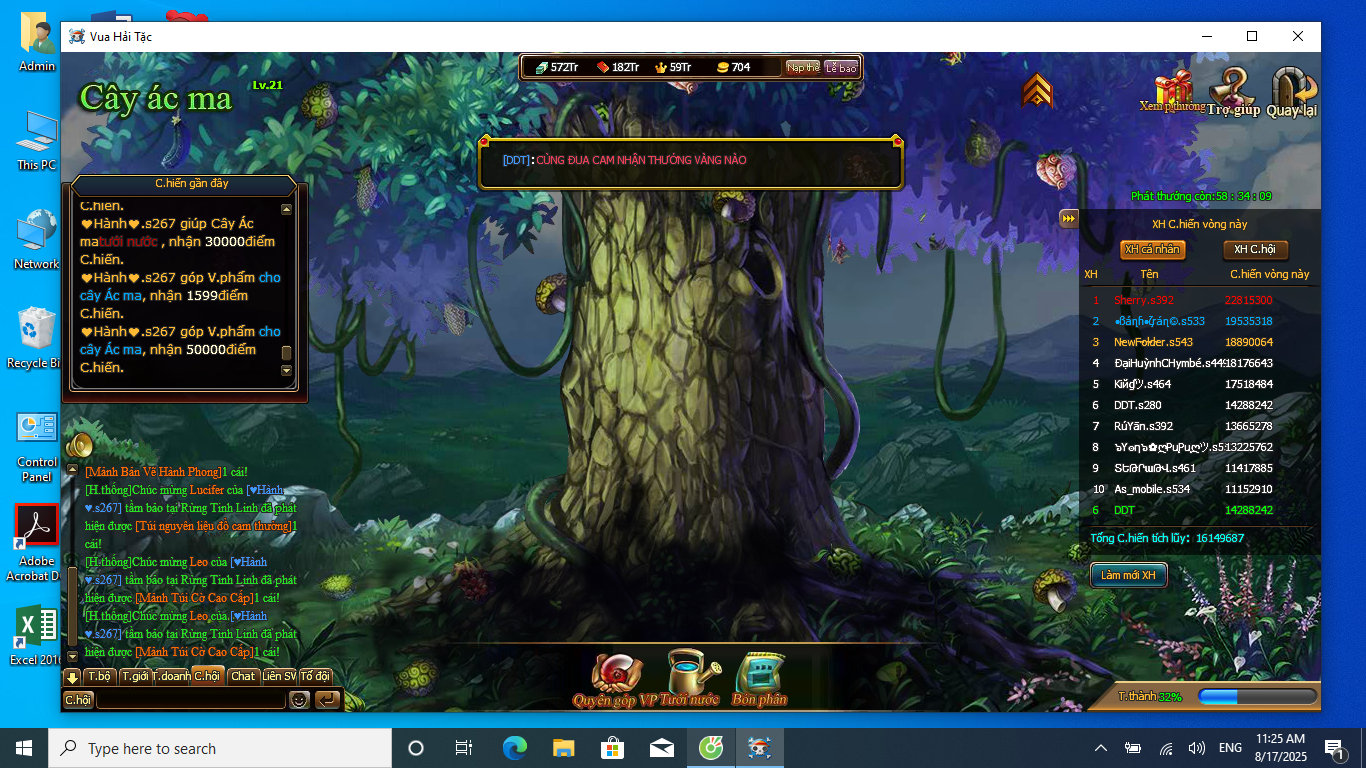The height and width of the screenshot is (768, 1366).
Task: Click the T.thành progress bar
Action: (x=1258, y=696)
